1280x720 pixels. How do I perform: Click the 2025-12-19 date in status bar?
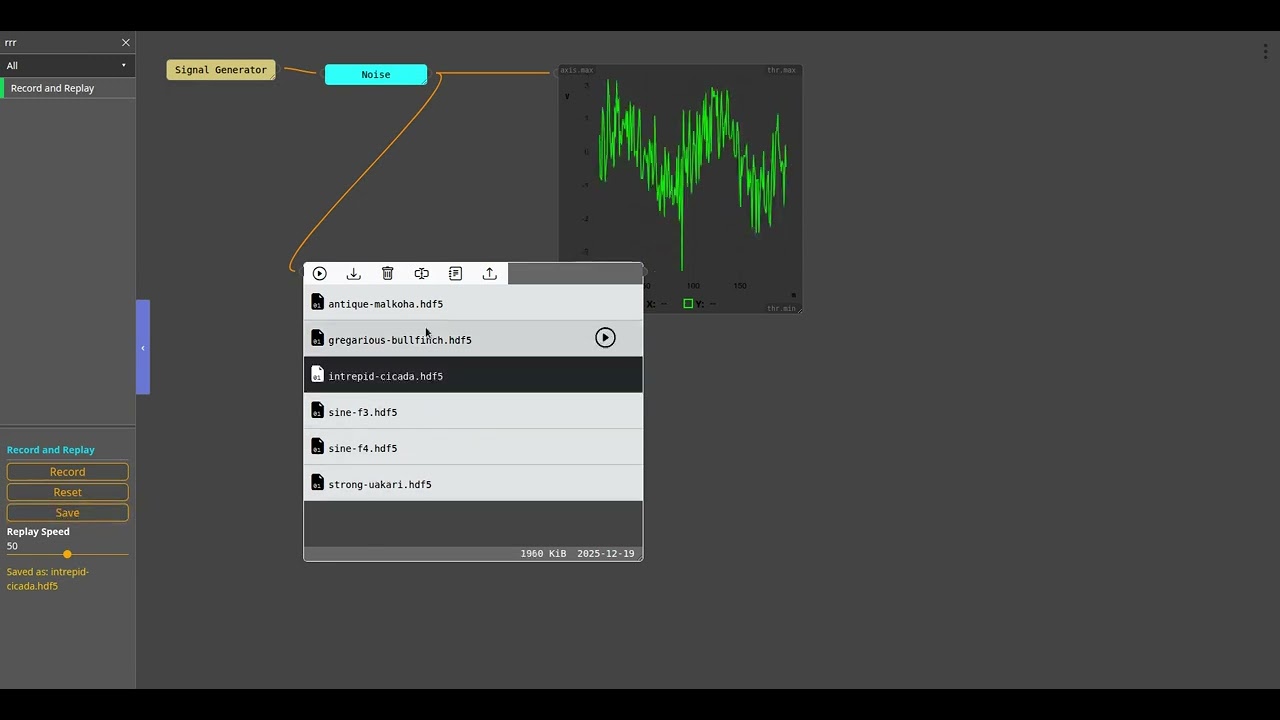pos(606,553)
